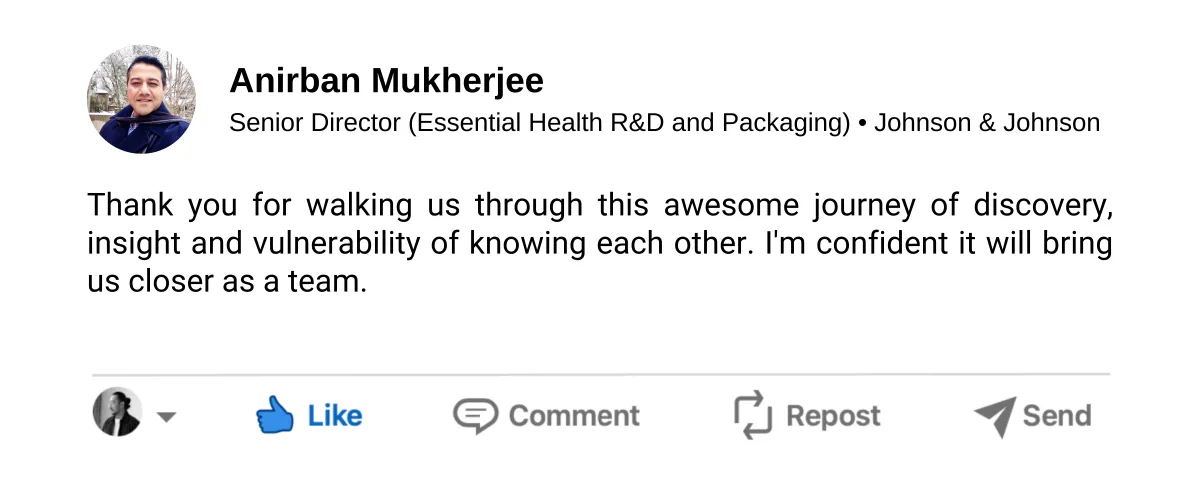This screenshot has width=1200, height=500.
Task: Click the Johnson & Johnson company text
Action: point(987,123)
